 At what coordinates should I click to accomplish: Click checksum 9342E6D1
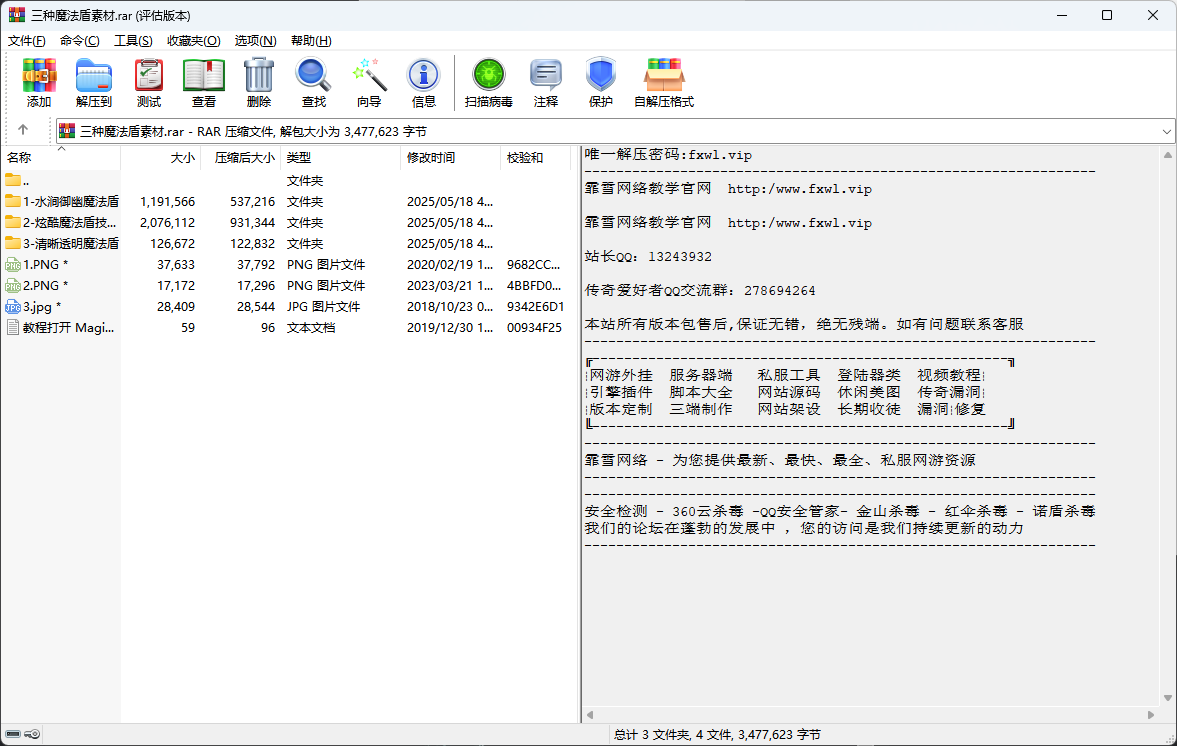coord(535,306)
